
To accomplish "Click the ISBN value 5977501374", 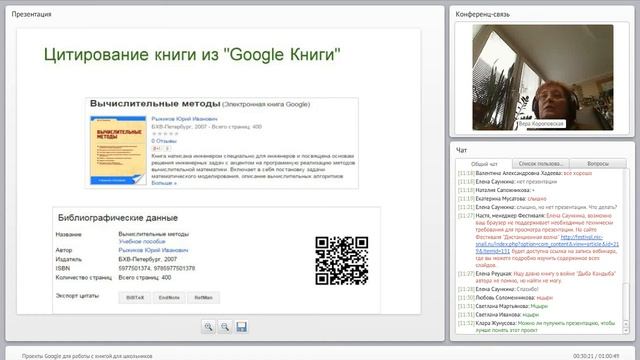I will pyautogui.click(x=134, y=268).
